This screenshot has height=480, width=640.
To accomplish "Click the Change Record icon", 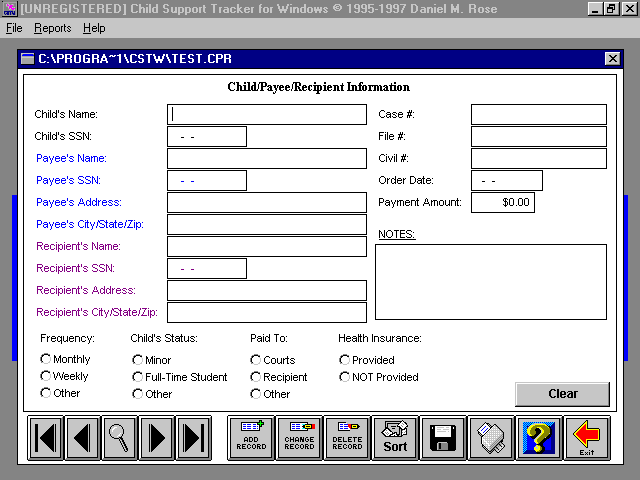I will (299, 438).
